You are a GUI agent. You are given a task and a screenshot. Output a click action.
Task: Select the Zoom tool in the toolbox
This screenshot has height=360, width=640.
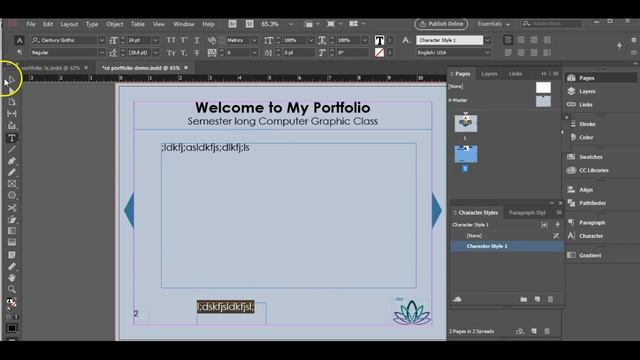pos(12,289)
